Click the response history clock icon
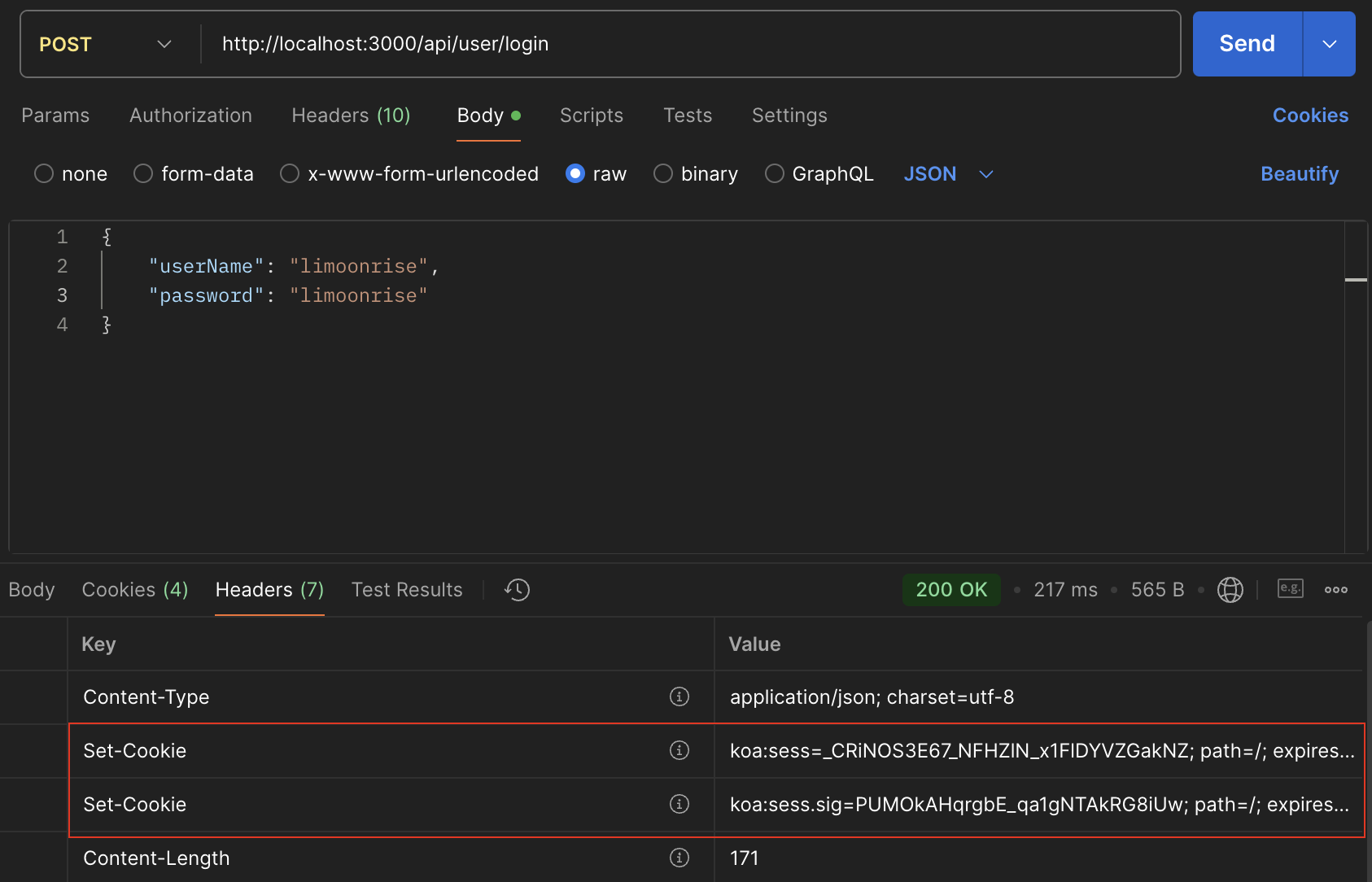 [518, 590]
